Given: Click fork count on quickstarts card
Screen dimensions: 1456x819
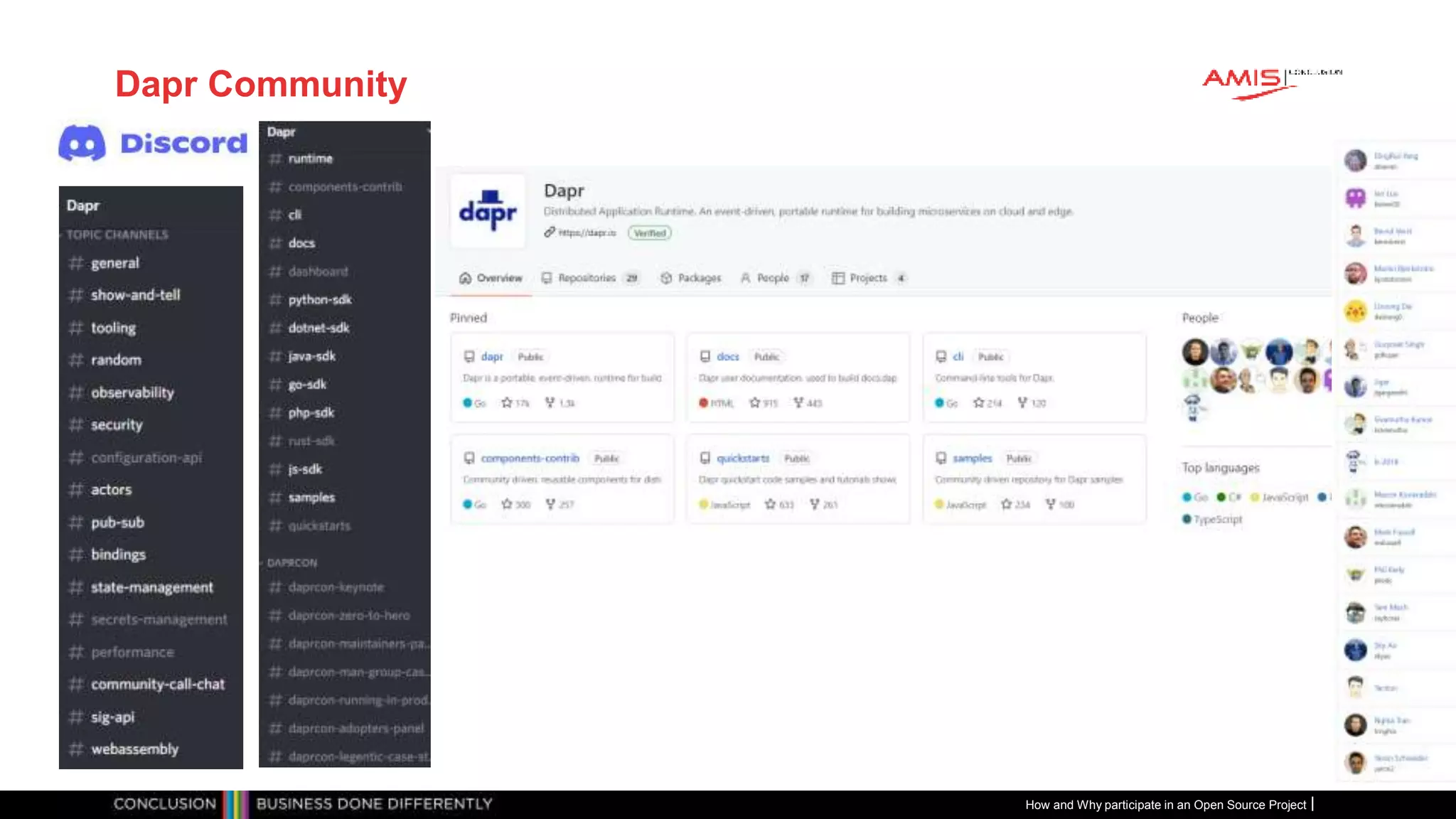Looking at the screenshot, I should 825,505.
